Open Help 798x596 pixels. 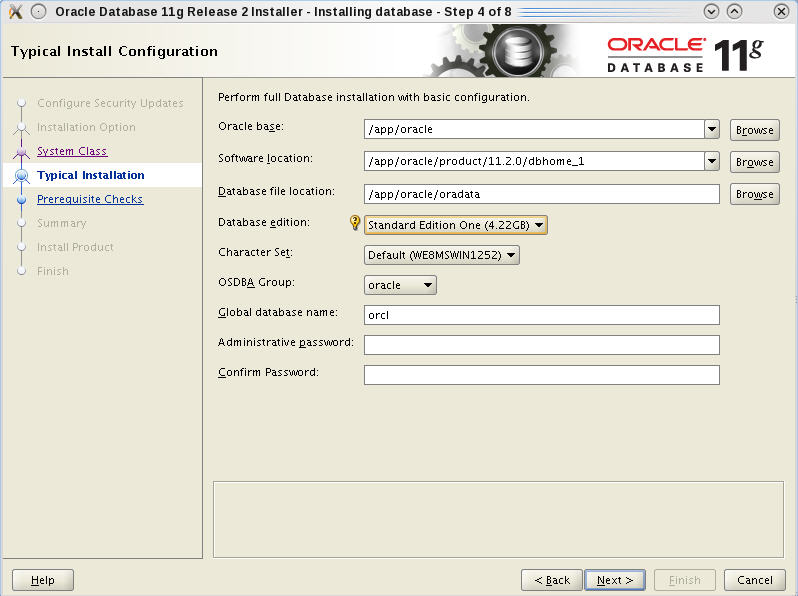pyautogui.click(x=43, y=580)
